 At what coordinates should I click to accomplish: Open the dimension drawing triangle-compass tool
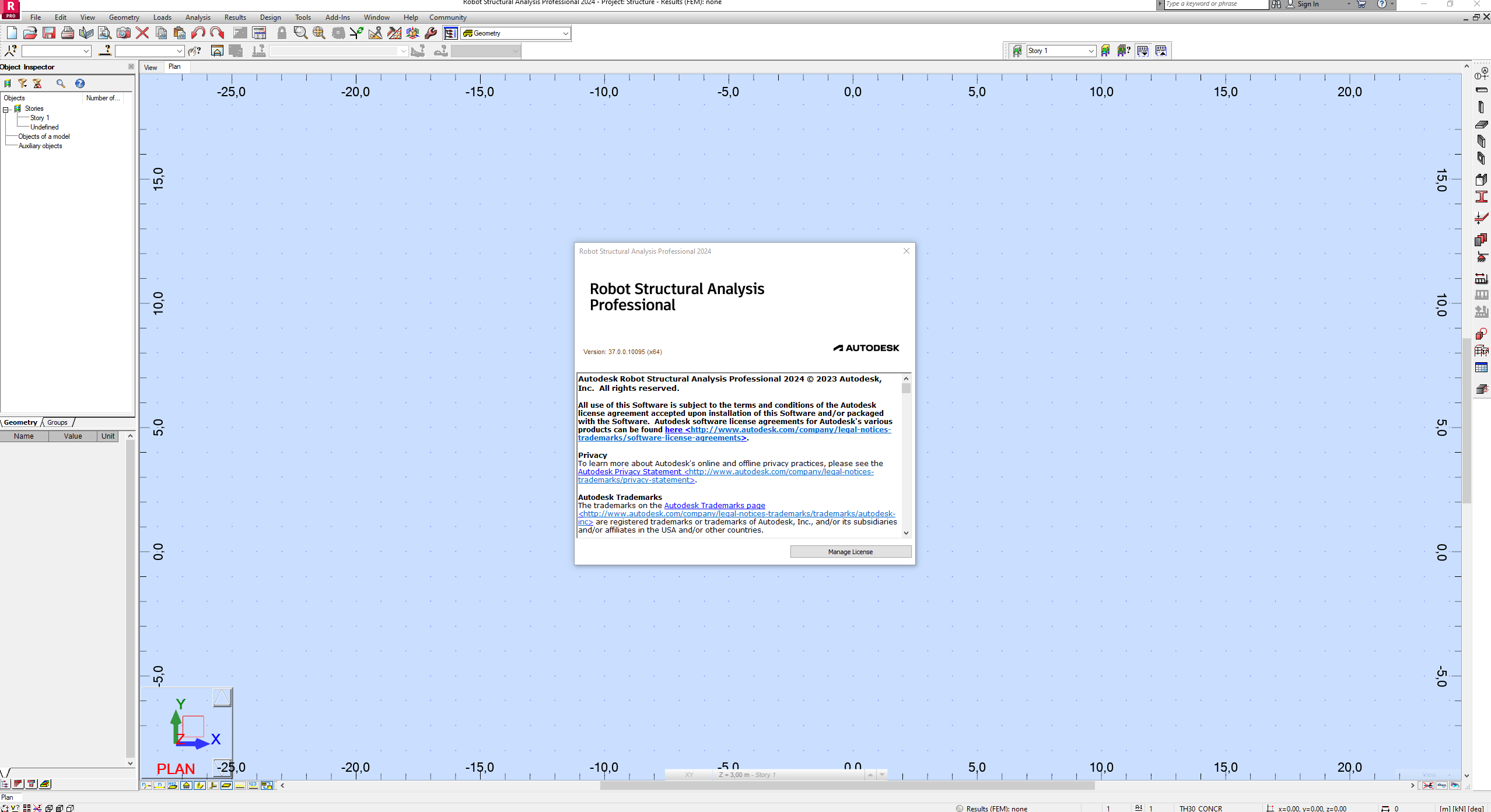tap(375, 33)
